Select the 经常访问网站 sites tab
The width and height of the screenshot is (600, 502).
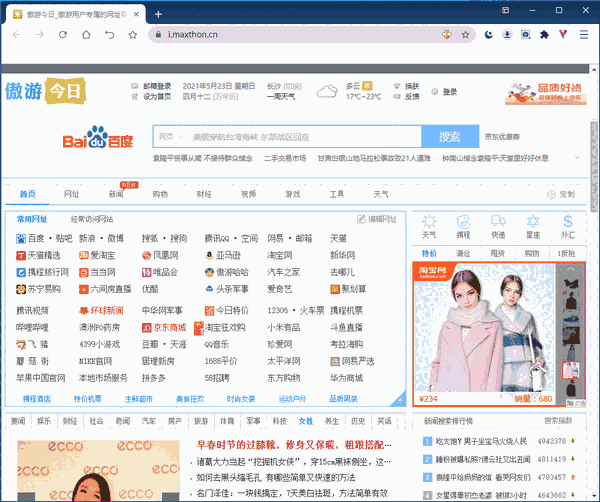(x=92, y=219)
